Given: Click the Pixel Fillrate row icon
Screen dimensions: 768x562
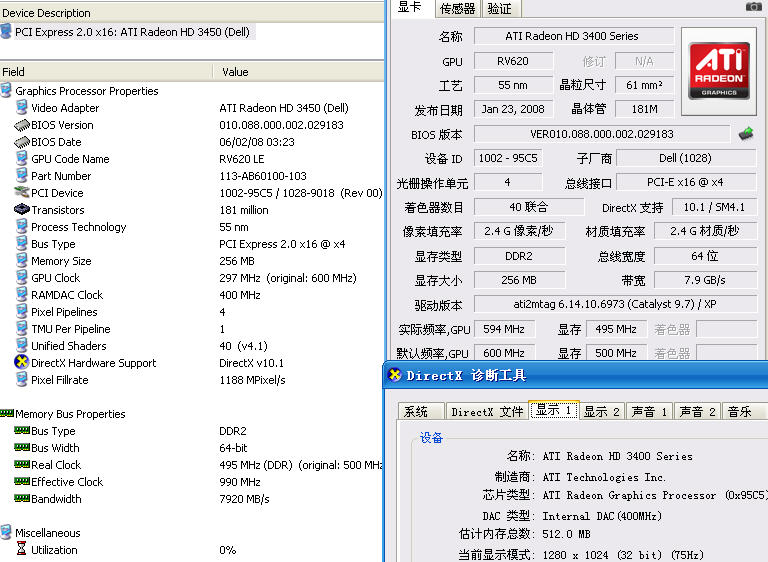Looking at the screenshot, I should click(22, 379).
